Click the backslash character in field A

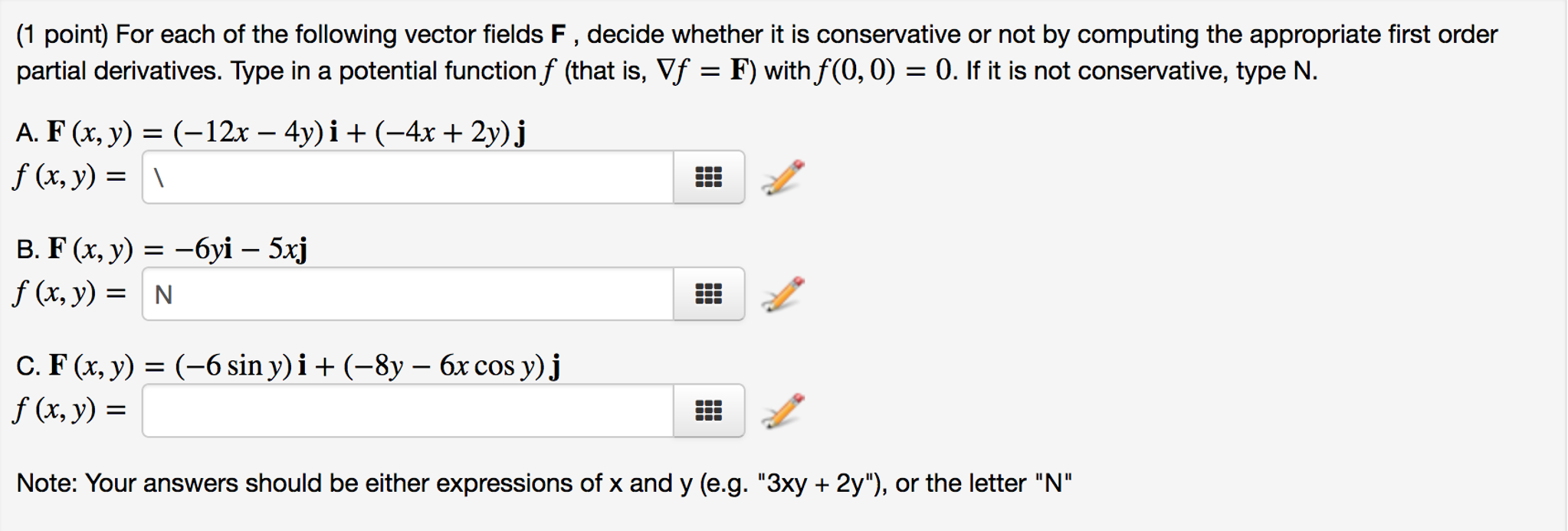point(158,179)
